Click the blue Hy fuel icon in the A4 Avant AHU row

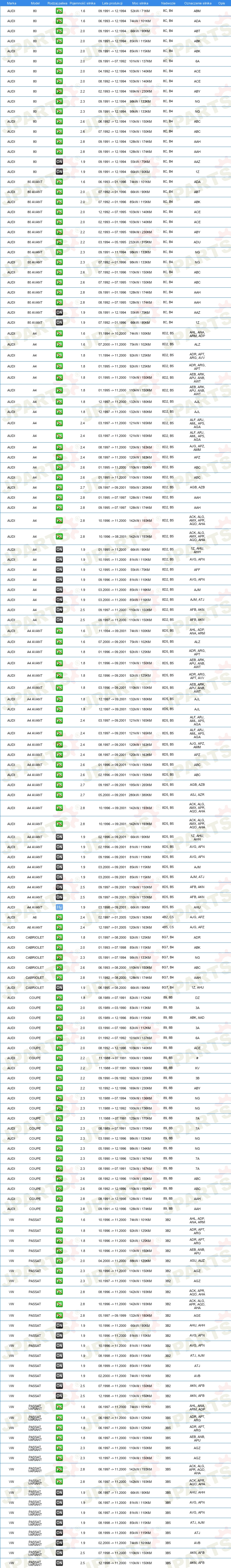pyautogui.click(x=59, y=907)
